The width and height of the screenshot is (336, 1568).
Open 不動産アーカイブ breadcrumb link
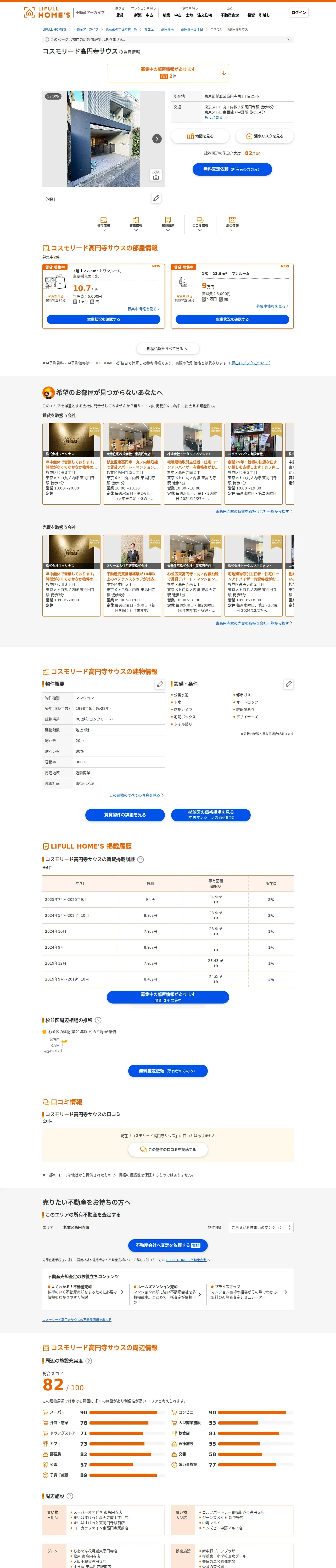86,29
